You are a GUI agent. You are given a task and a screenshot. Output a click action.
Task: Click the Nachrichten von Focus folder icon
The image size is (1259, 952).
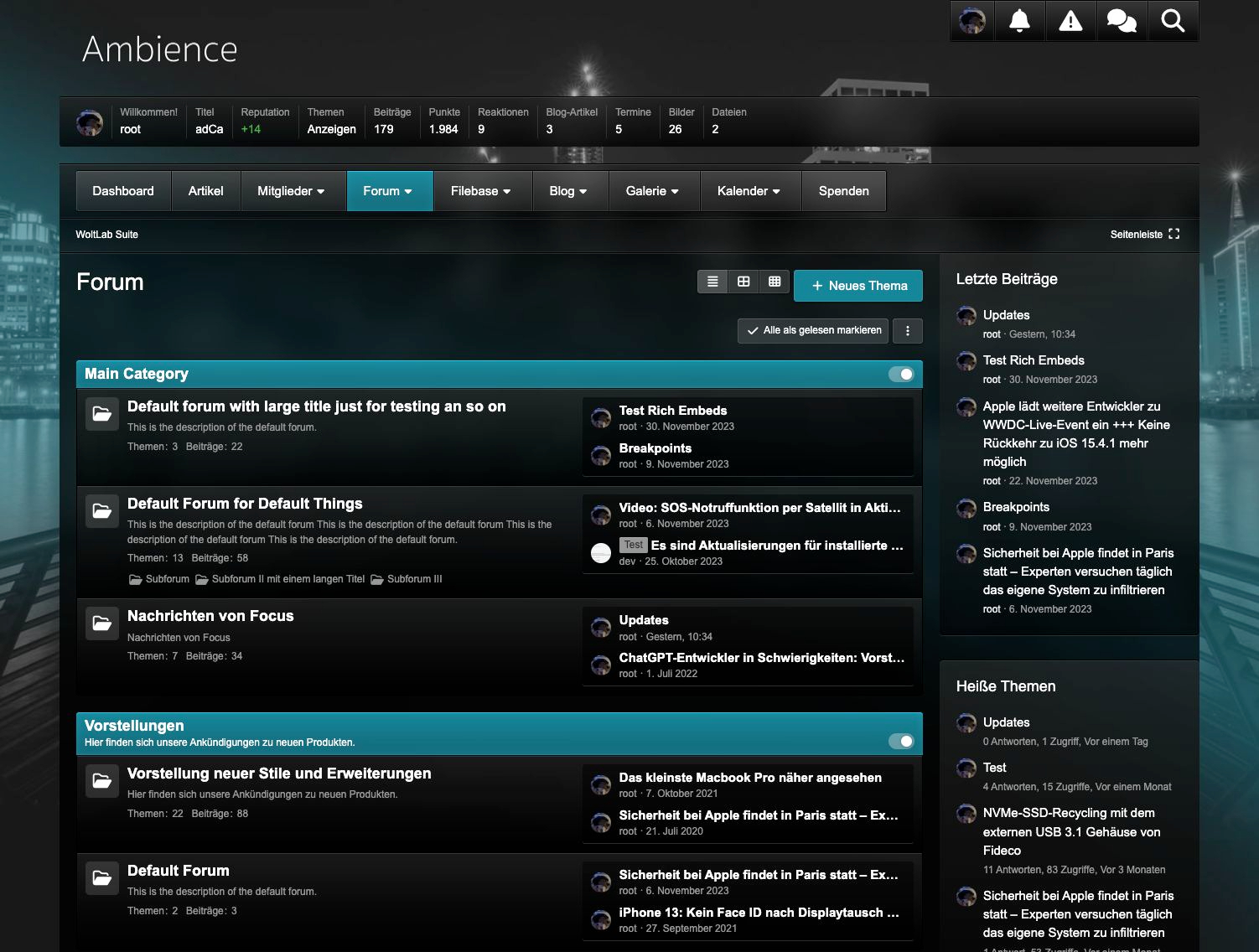click(x=102, y=623)
